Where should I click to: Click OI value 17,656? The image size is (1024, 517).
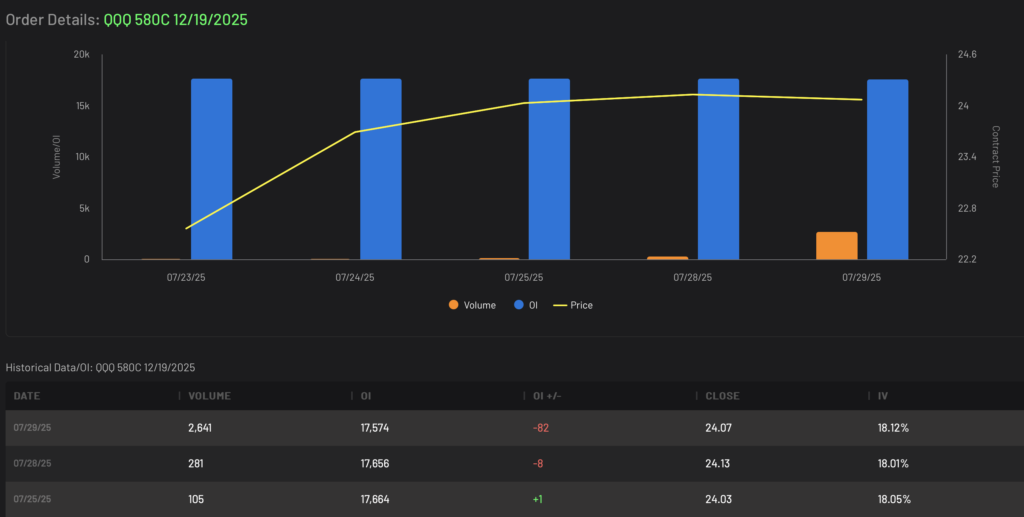[375, 464]
